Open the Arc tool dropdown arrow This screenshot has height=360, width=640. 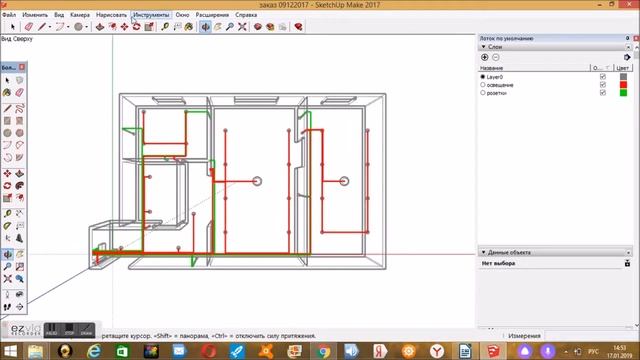point(68,27)
